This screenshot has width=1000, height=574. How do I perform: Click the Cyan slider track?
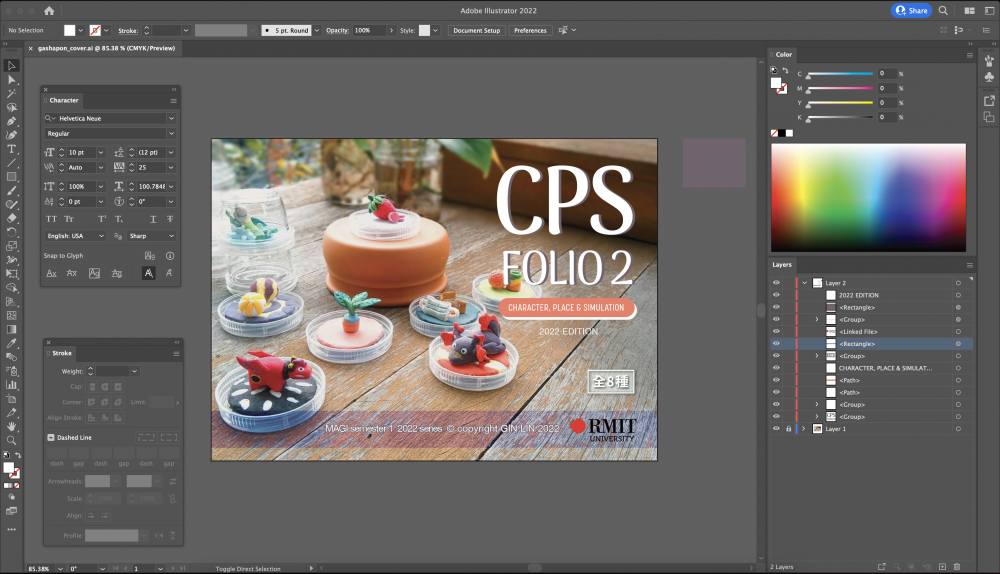pyautogui.click(x=841, y=74)
